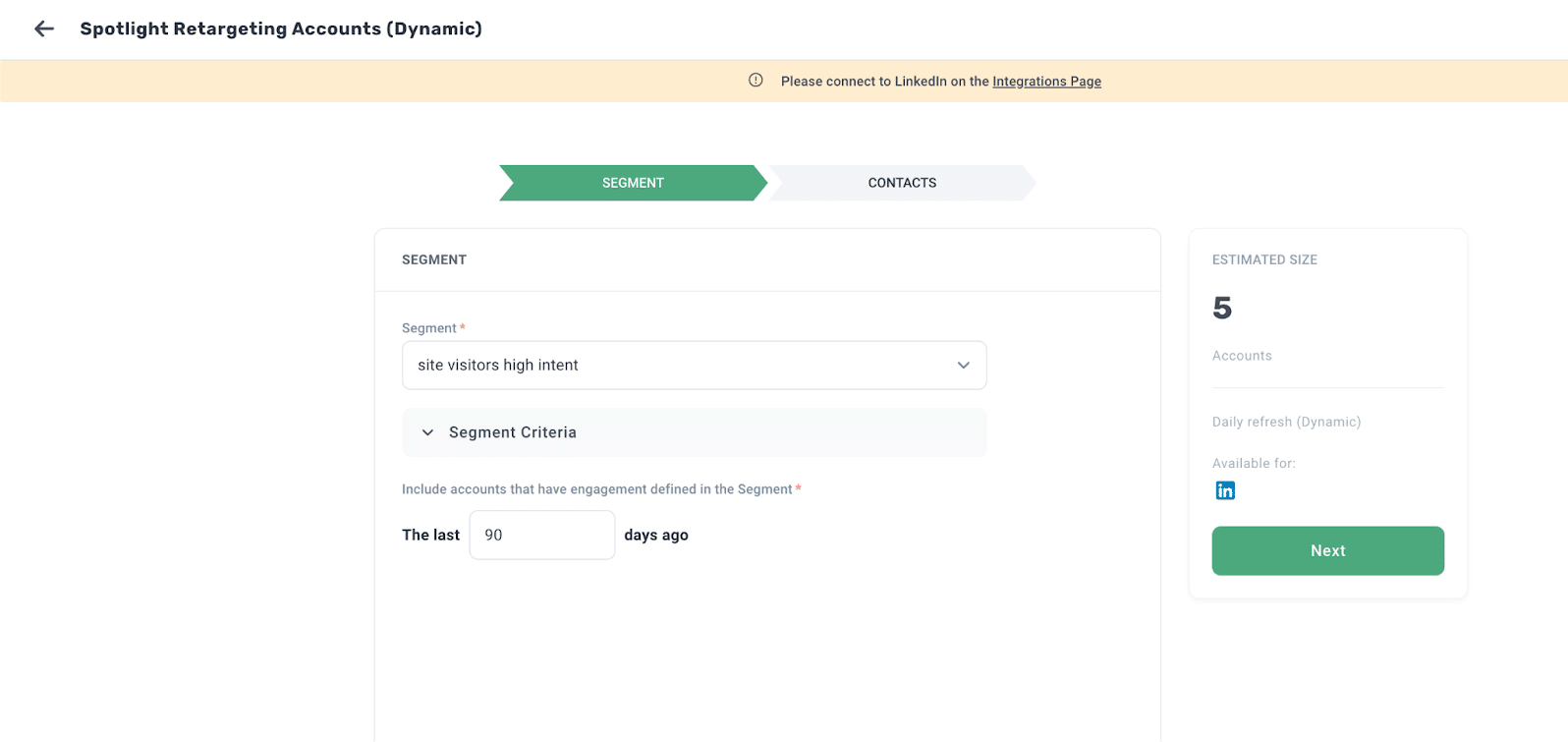Screen dimensions: 1568x742
Task: Switch to the CONTACTS step tab
Action: 902,183
